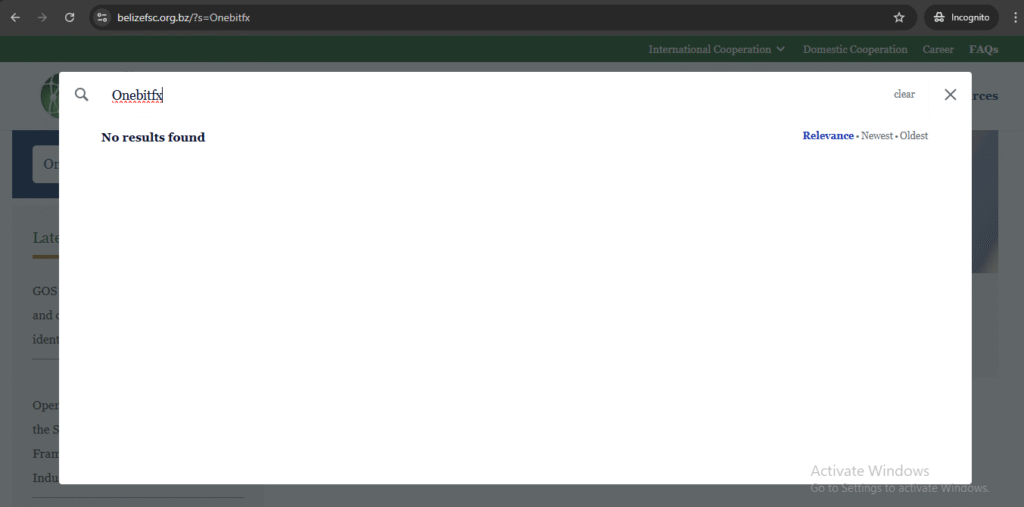
Task: Focus the Onebitfx search field
Action: coord(496,95)
